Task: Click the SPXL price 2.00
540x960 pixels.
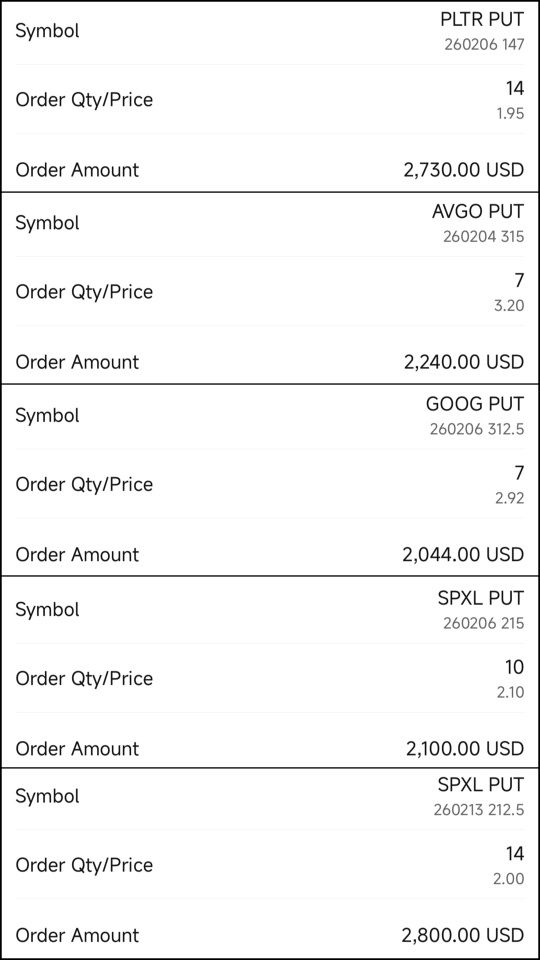Action: pyautogui.click(x=509, y=879)
